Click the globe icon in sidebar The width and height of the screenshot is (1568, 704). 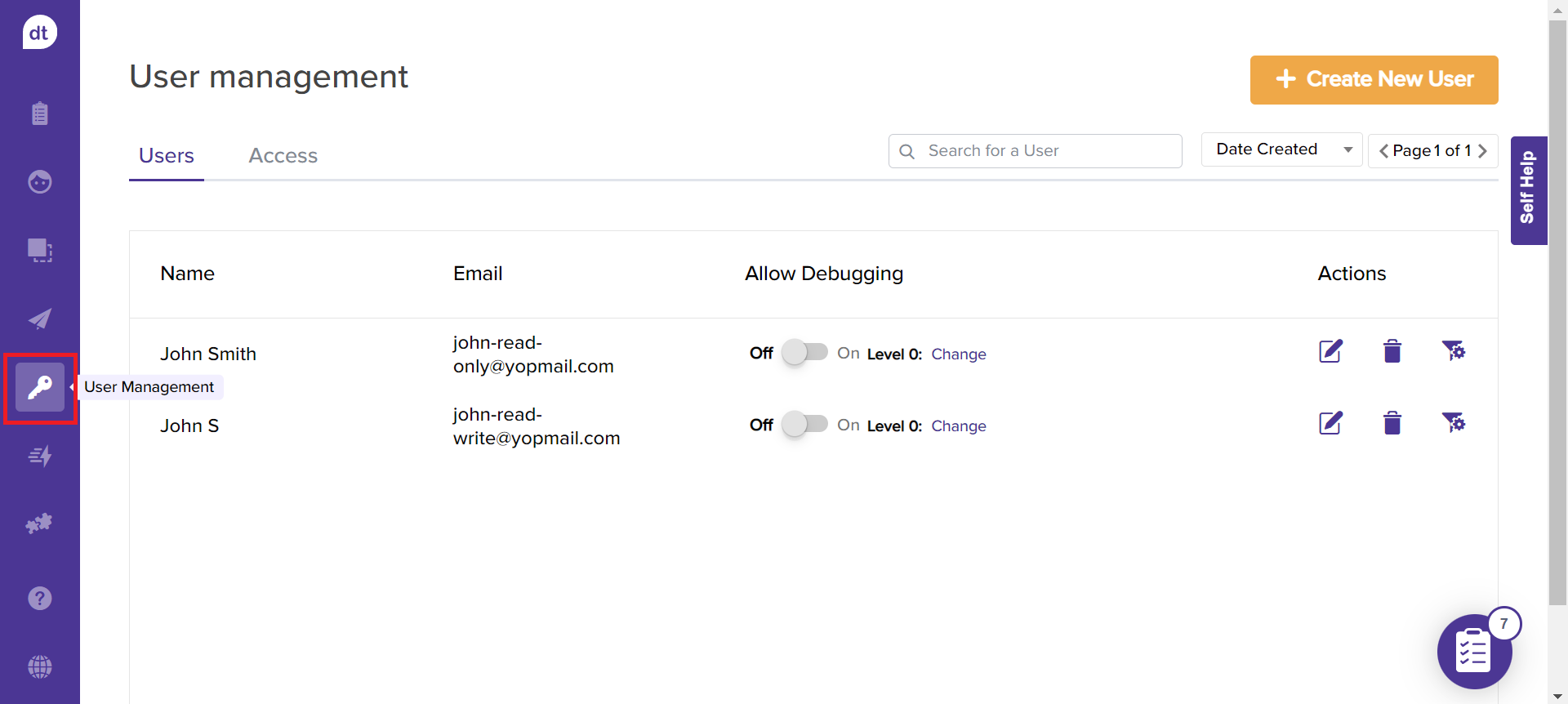40,667
